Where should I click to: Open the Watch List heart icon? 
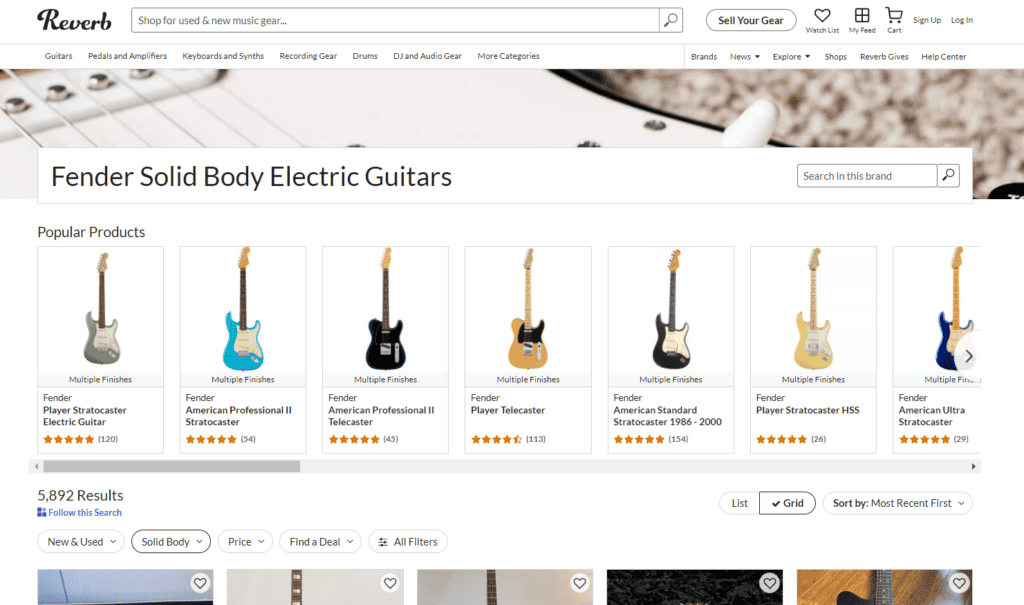click(x=821, y=16)
